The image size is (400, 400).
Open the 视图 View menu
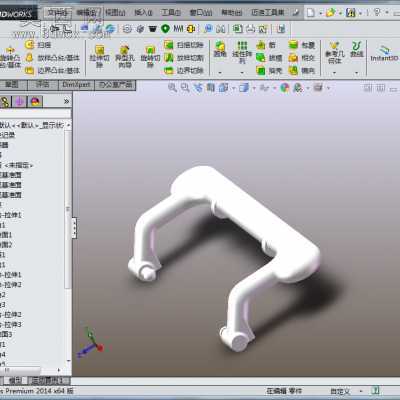pos(115,13)
